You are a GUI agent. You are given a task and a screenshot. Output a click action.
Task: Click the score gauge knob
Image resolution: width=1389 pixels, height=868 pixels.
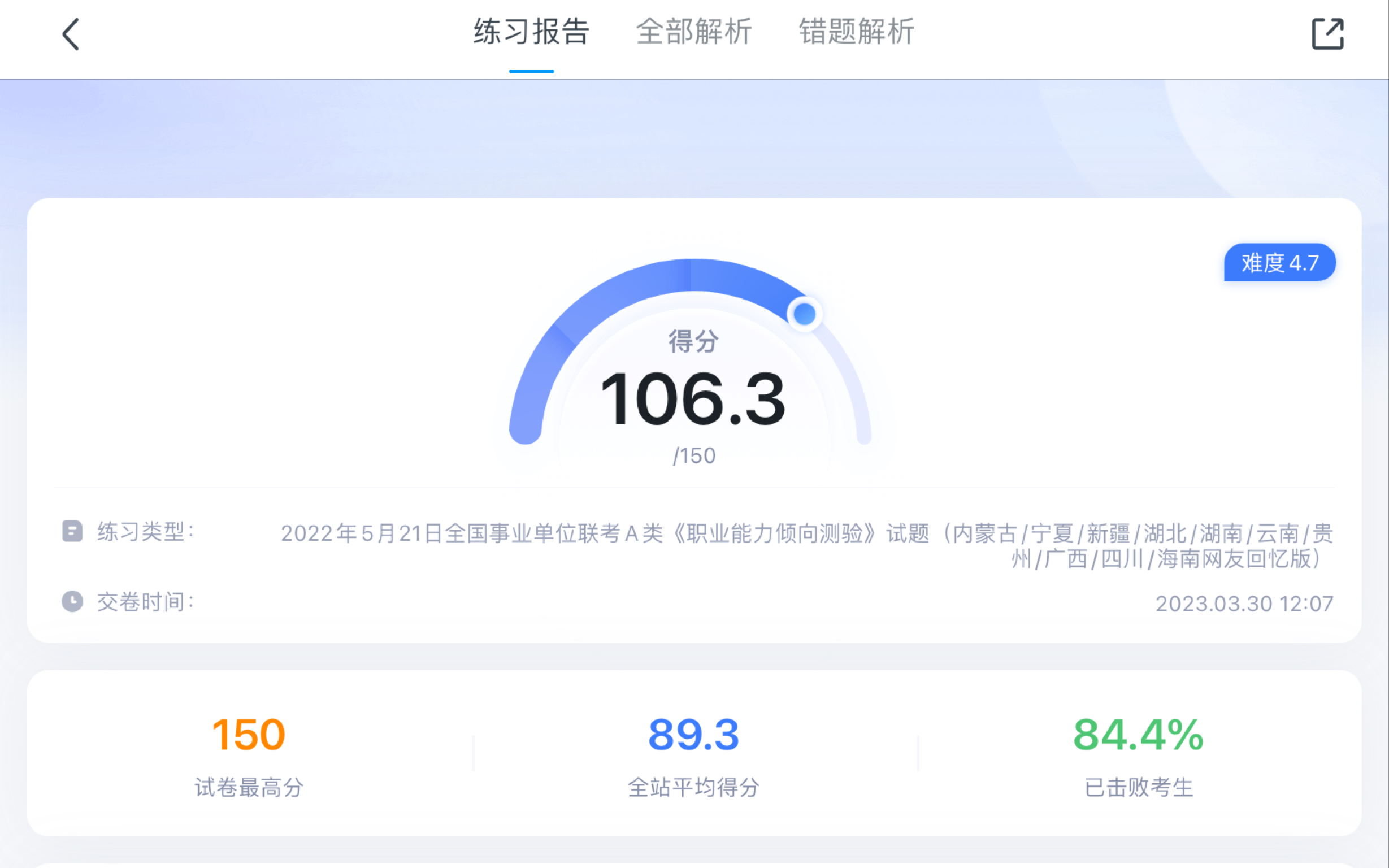click(804, 314)
